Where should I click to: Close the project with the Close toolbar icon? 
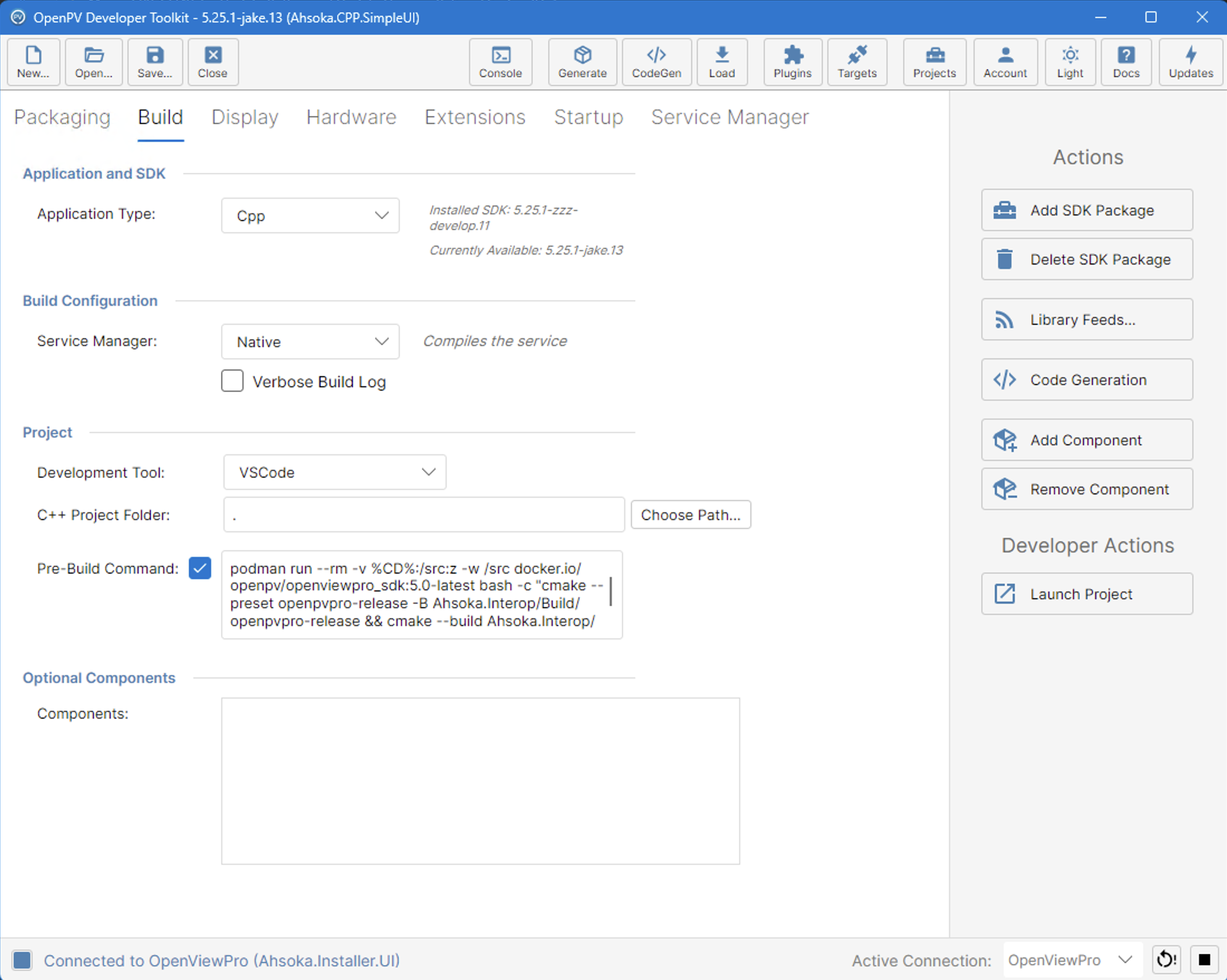pos(213,62)
